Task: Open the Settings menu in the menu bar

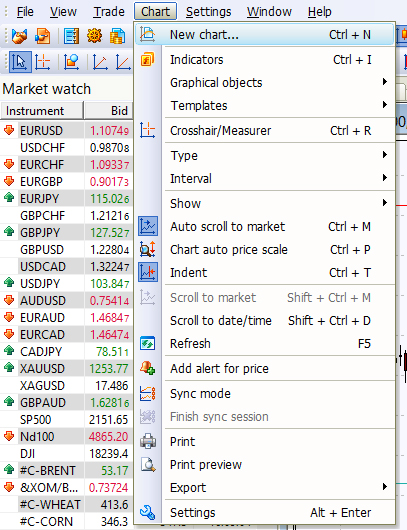Action: click(x=209, y=12)
